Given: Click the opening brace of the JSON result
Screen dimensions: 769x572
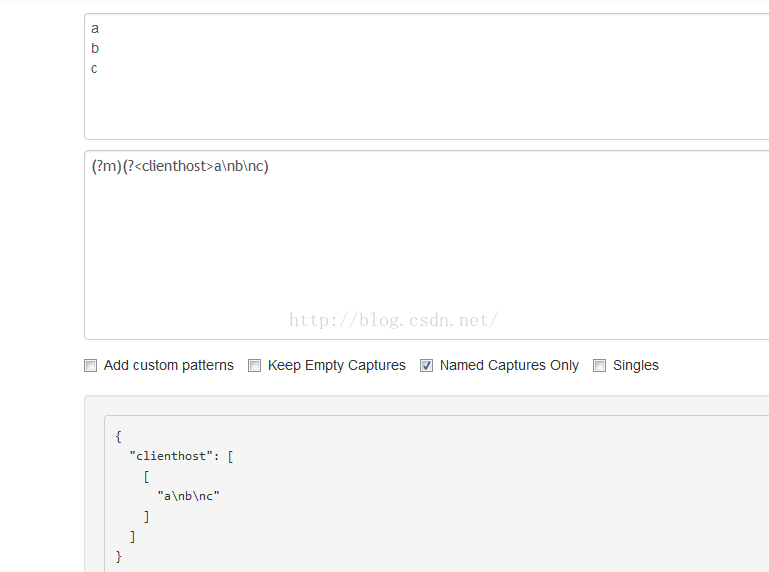Looking at the screenshot, I should 118,436.
